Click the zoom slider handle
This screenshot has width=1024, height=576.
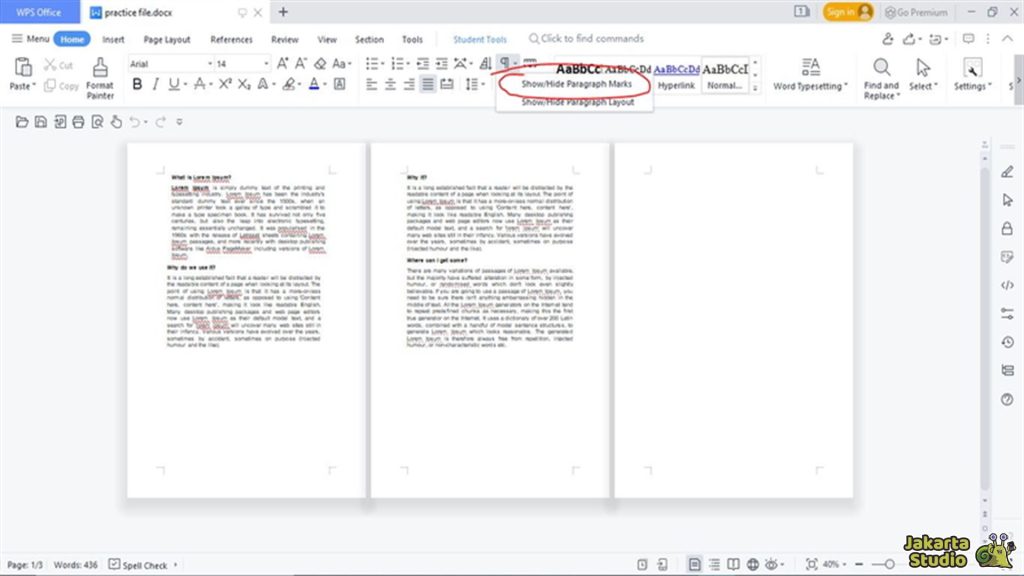click(889, 565)
